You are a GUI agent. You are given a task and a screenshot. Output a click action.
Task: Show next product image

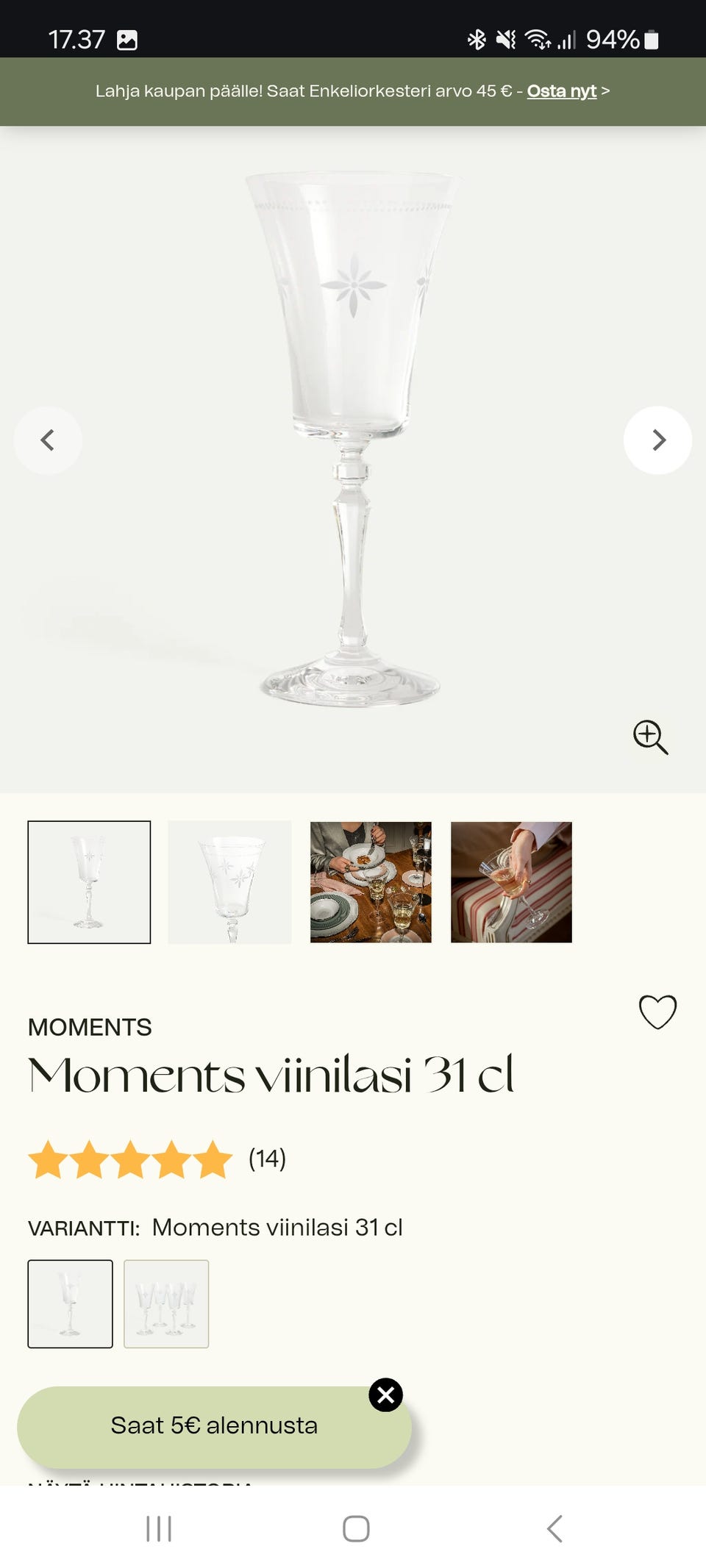657,440
